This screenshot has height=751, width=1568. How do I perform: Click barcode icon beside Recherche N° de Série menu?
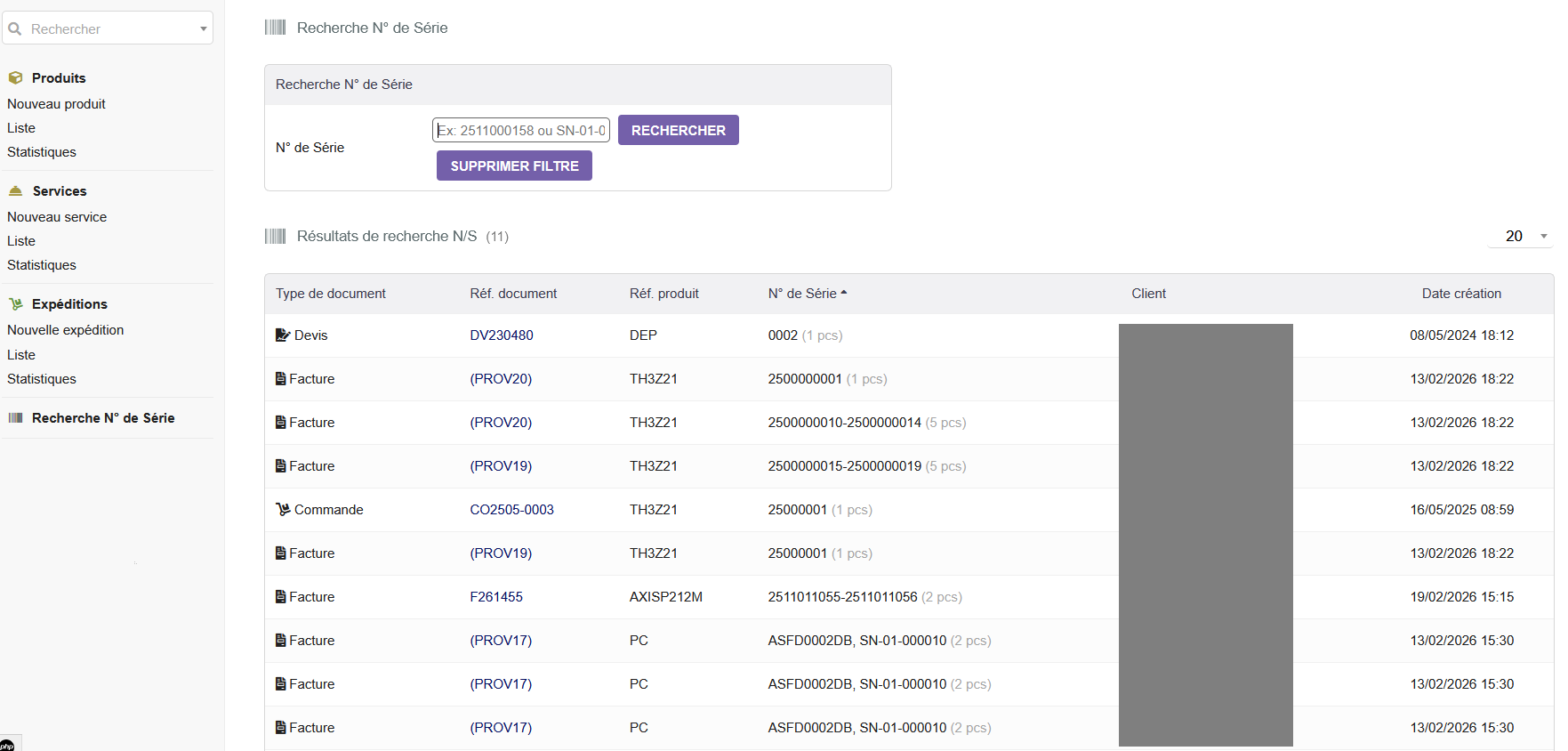click(x=15, y=418)
